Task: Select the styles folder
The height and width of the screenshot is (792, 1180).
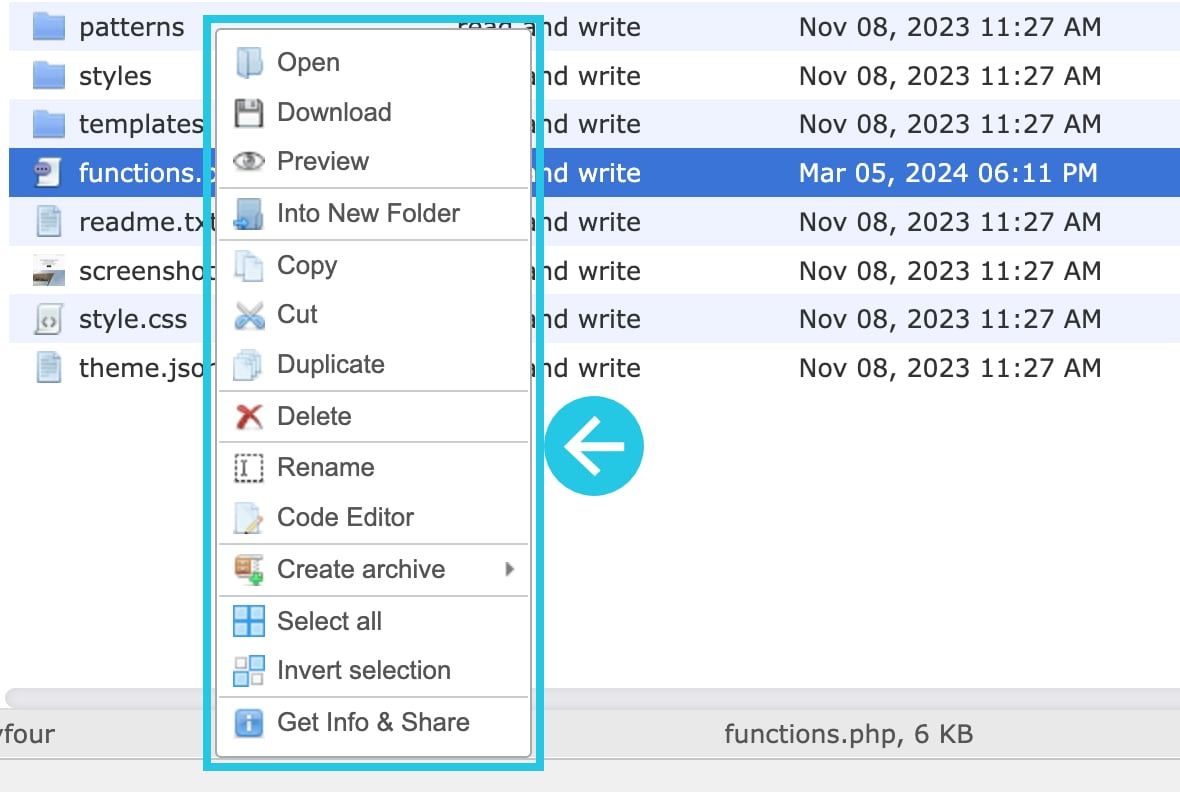Action: [106, 76]
